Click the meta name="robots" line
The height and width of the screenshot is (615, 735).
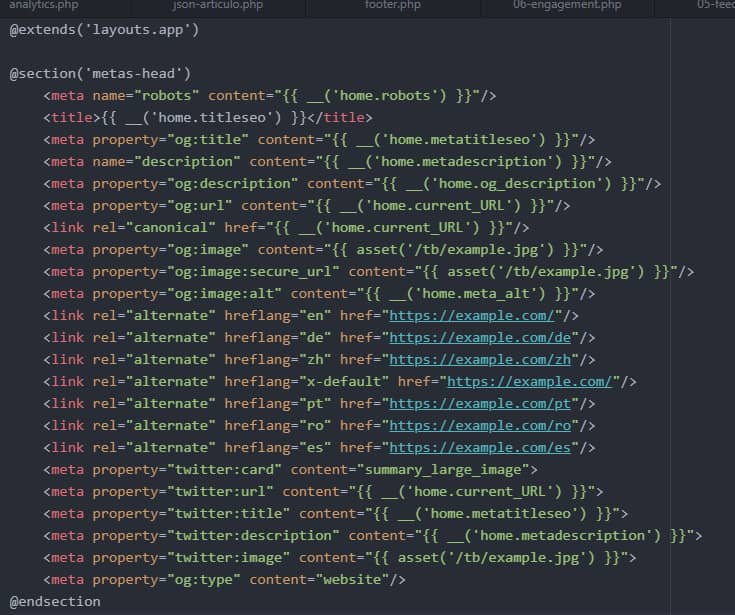point(270,96)
